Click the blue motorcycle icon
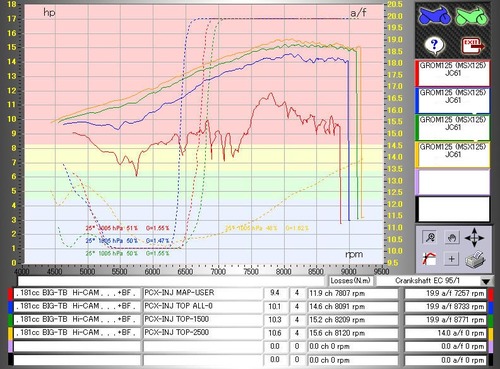Image resolution: width=500 pixels, height=369 pixels. [x=434, y=16]
